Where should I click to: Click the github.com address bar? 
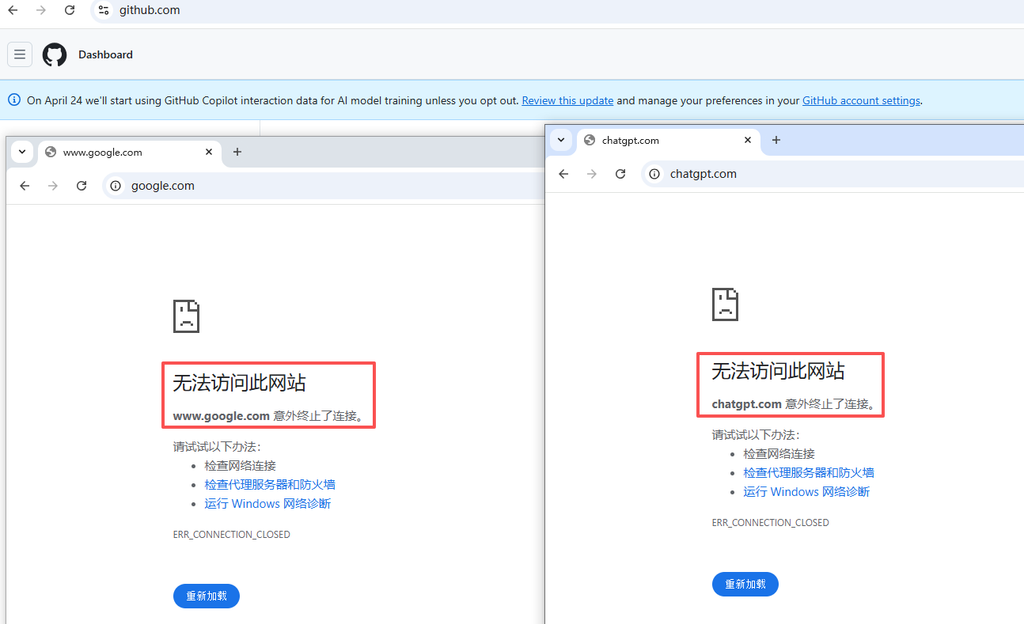coord(557,10)
